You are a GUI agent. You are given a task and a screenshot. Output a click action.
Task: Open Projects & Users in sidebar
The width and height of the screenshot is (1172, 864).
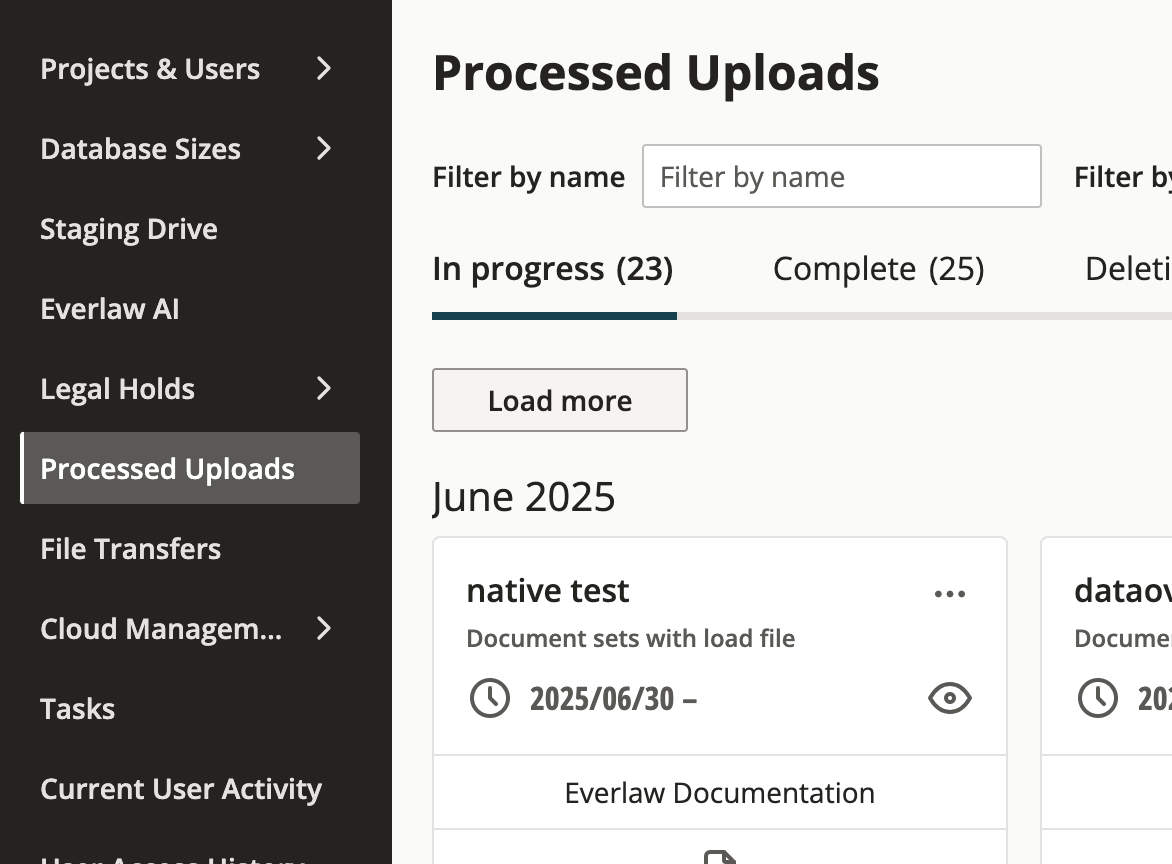coord(150,69)
